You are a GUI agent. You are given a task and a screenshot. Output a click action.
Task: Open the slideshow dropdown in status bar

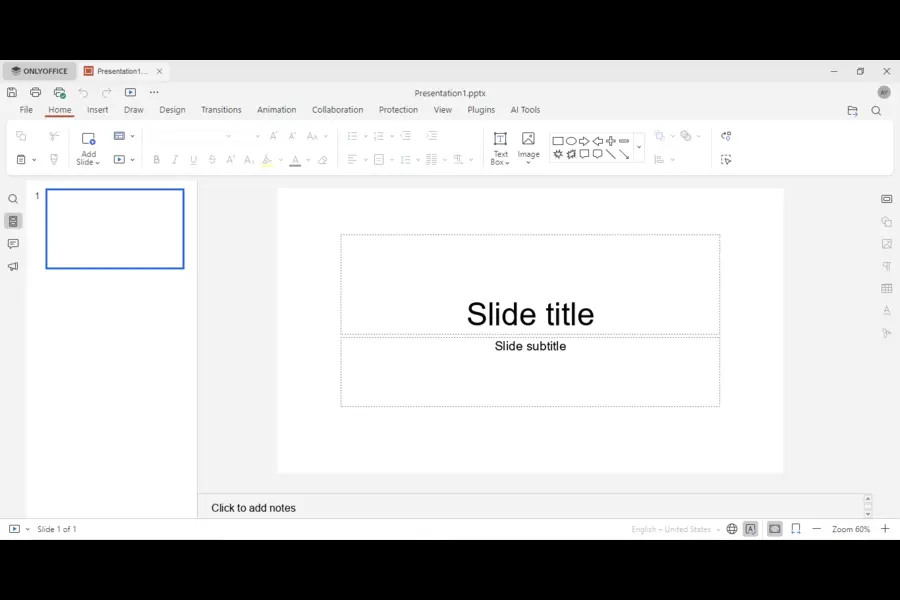[x=28, y=529]
